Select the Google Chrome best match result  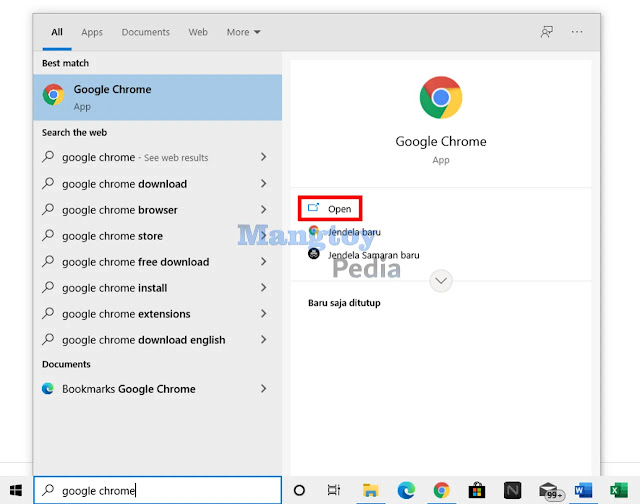(x=158, y=97)
